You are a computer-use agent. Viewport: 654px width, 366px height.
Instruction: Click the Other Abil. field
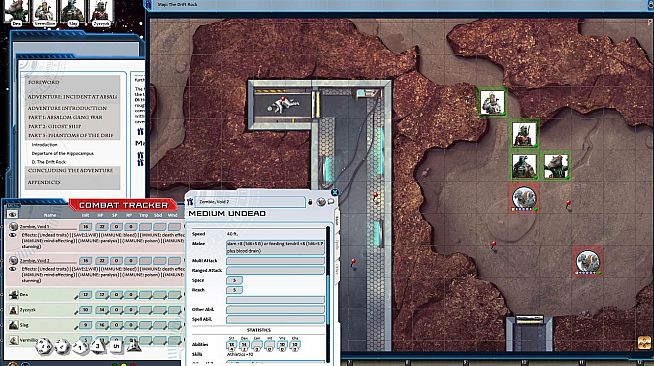pyautogui.click(x=275, y=309)
